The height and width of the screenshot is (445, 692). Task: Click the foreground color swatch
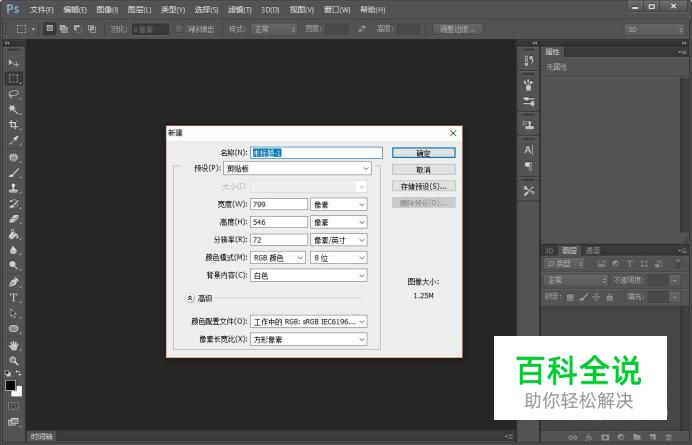10,385
